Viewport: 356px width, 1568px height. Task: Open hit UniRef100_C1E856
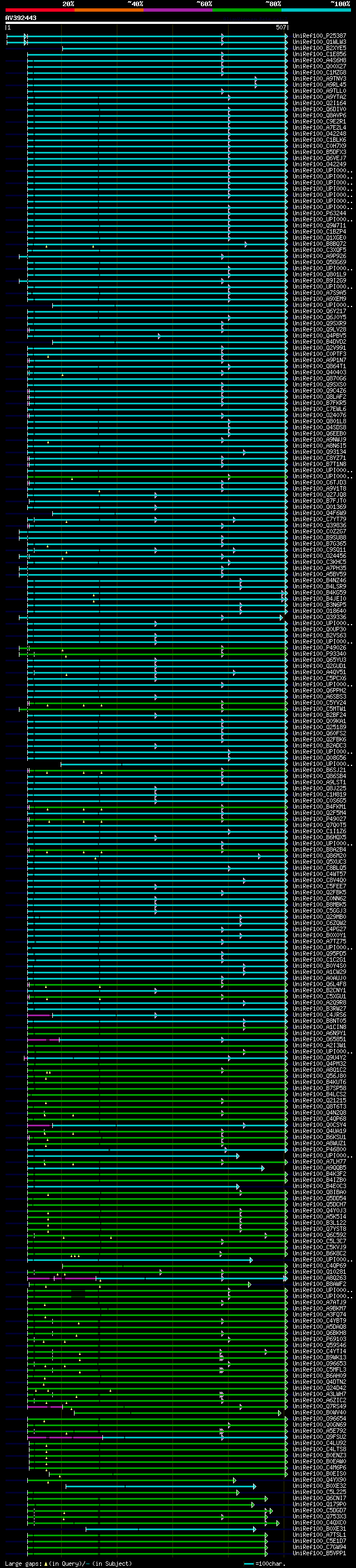coord(319,54)
